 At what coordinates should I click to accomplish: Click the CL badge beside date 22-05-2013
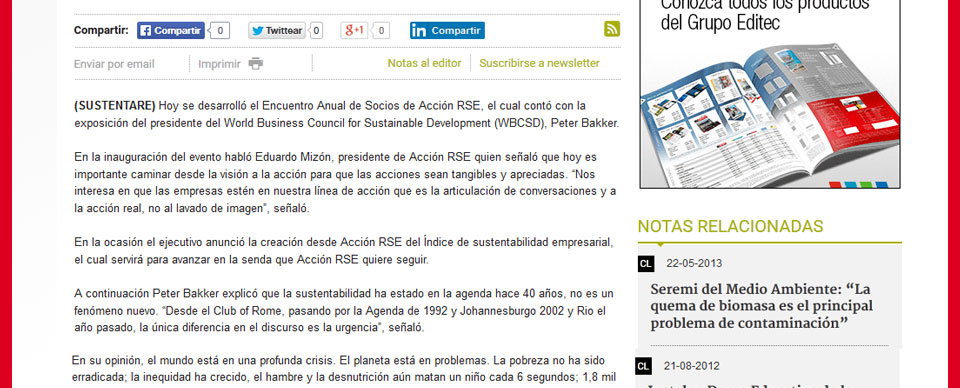click(x=646, y=264)
